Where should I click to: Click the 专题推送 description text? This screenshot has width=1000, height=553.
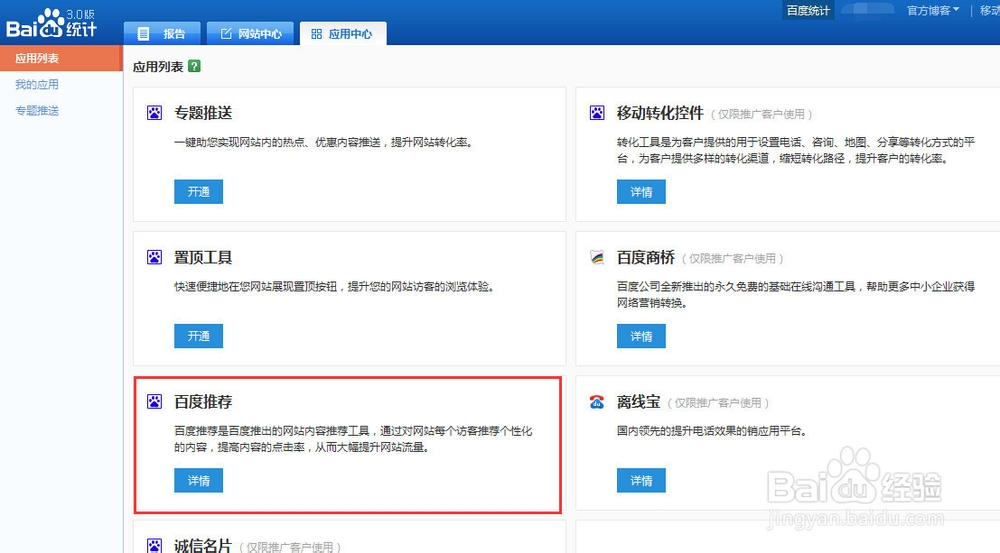(324, 142)
